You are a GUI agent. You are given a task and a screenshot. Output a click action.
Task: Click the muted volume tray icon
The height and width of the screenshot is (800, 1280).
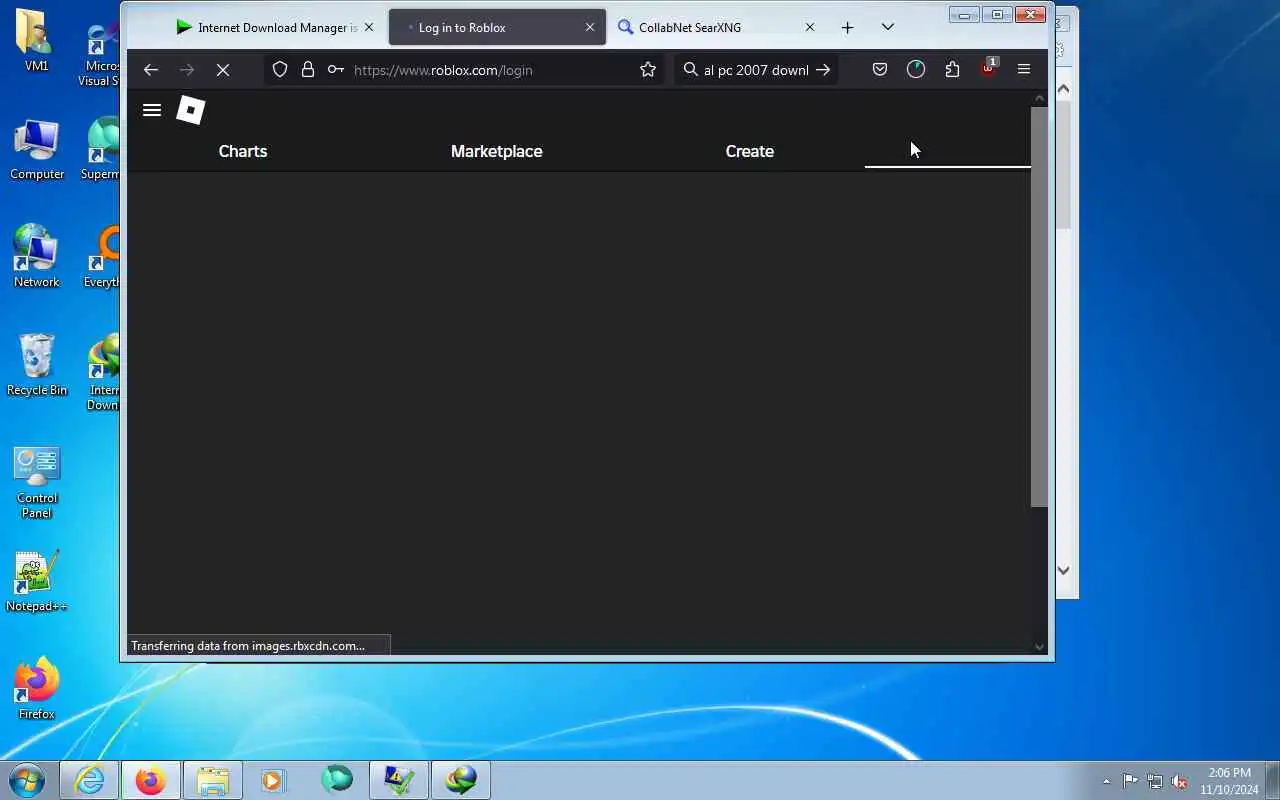[x=1180, y=781]
